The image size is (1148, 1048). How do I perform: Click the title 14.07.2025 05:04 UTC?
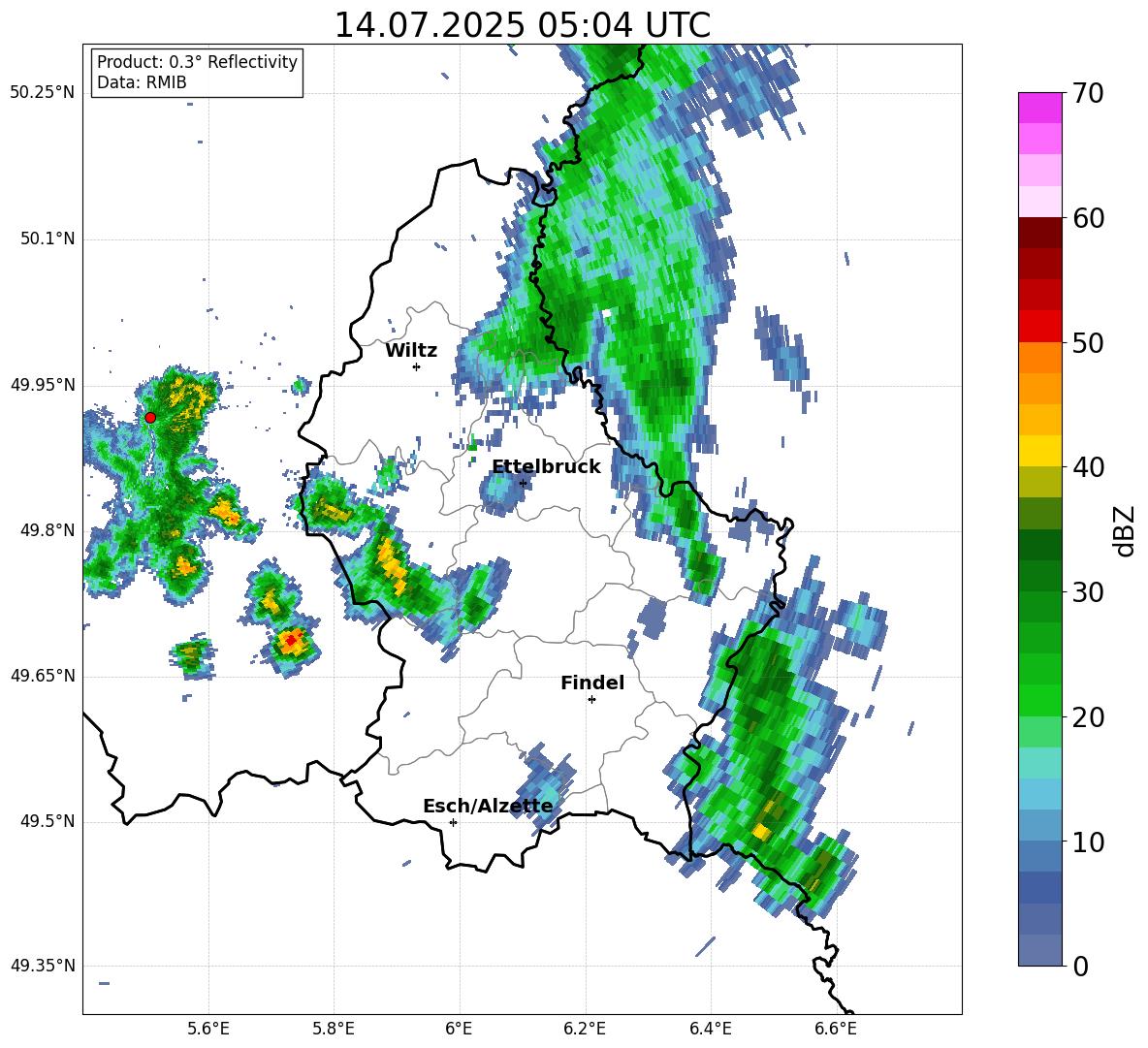point(522,25)
